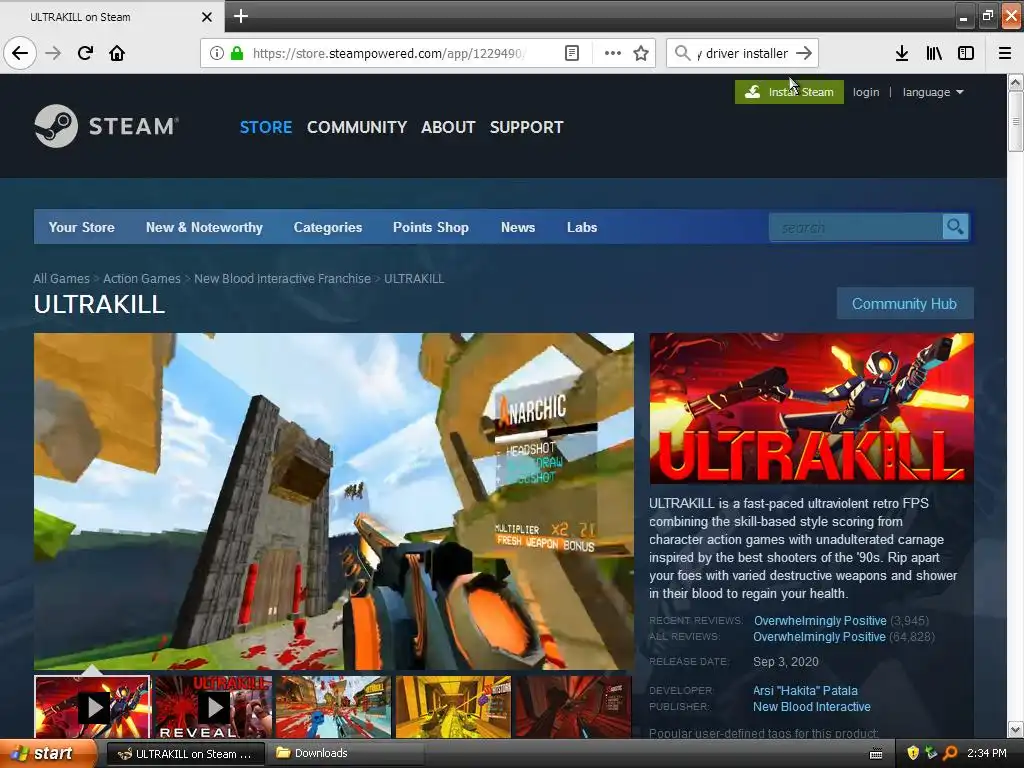1024x768 pixels.
Task: Open the COMMUNITY menu
Action: (x=357, y=127)
